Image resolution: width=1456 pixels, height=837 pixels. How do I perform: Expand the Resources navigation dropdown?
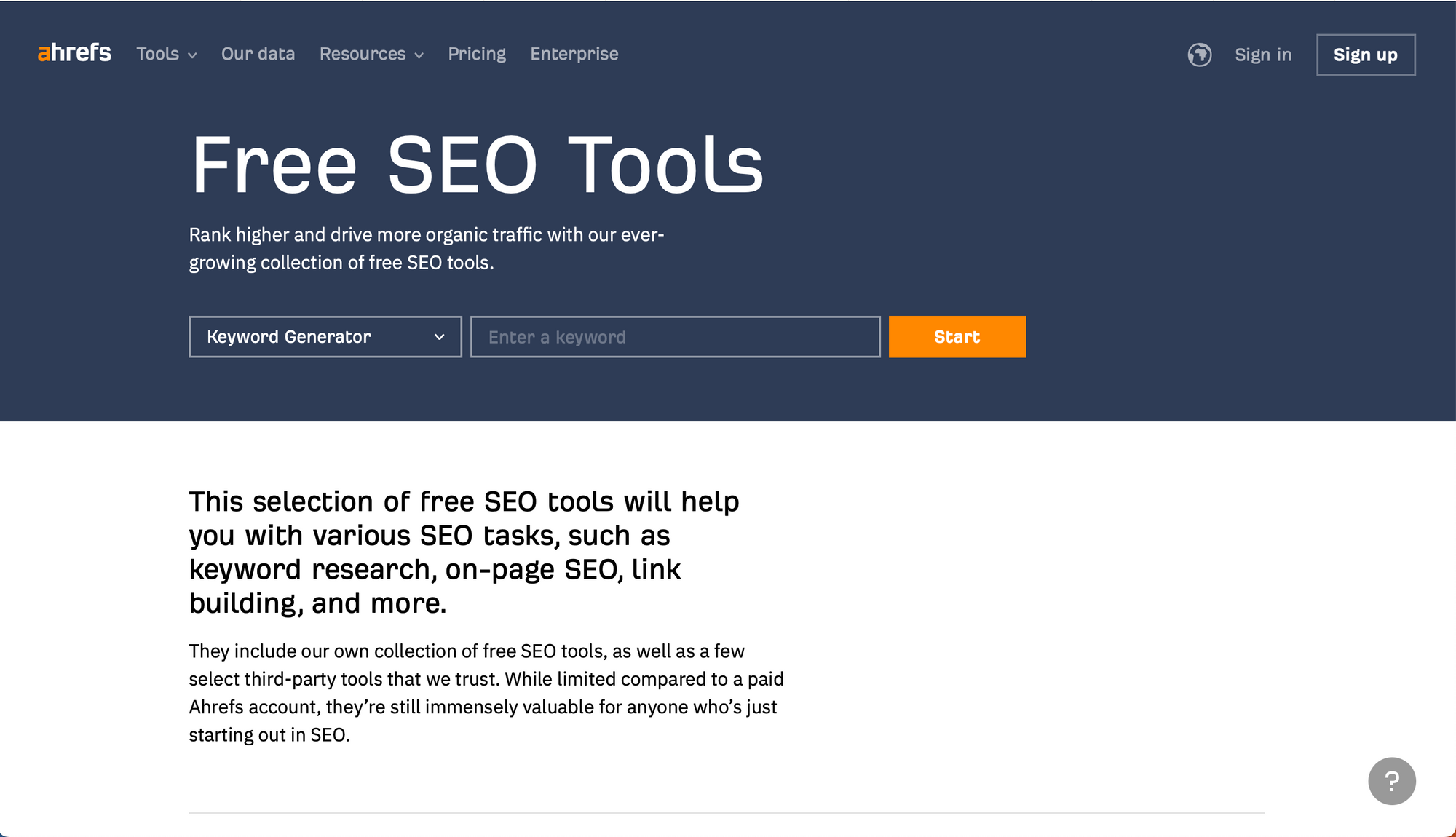point(372,54)
